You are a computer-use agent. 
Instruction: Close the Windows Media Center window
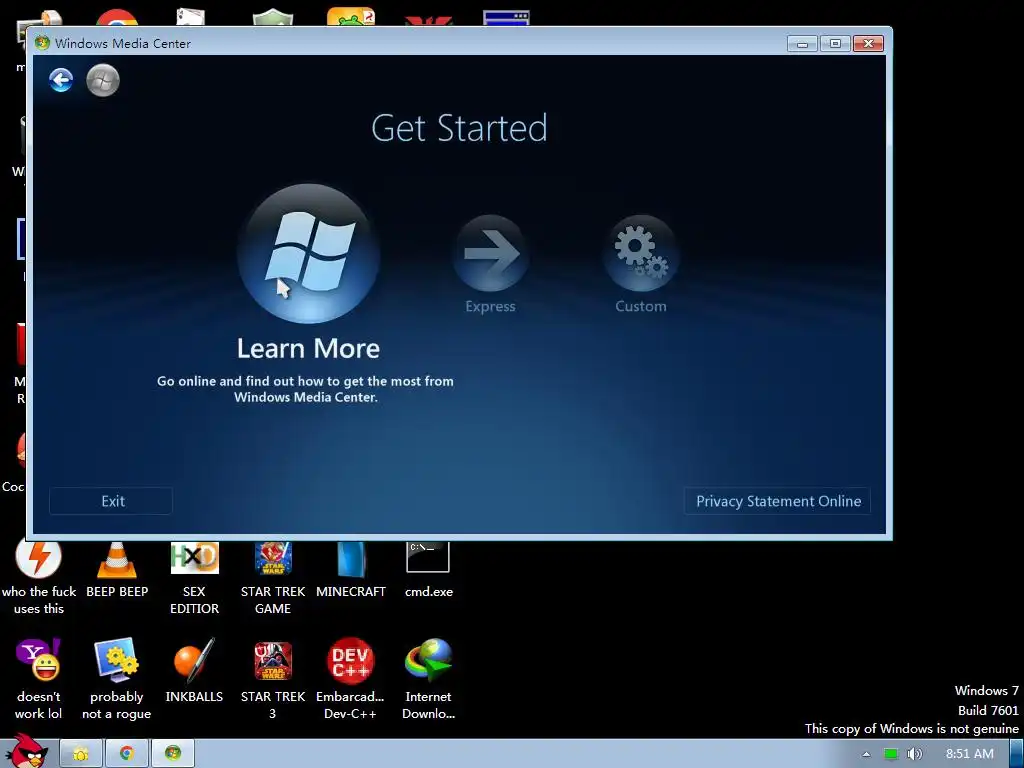tap(868, 44)
